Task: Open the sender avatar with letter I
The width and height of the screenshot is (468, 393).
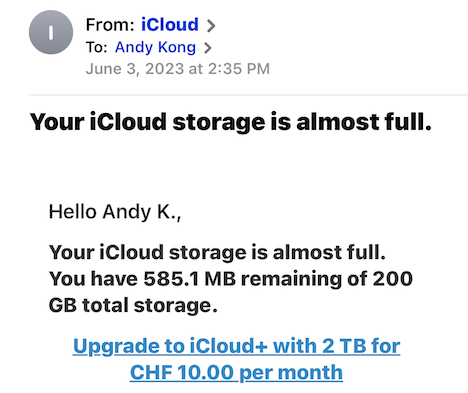Action: pyautogui.click(x=51, y=32)
